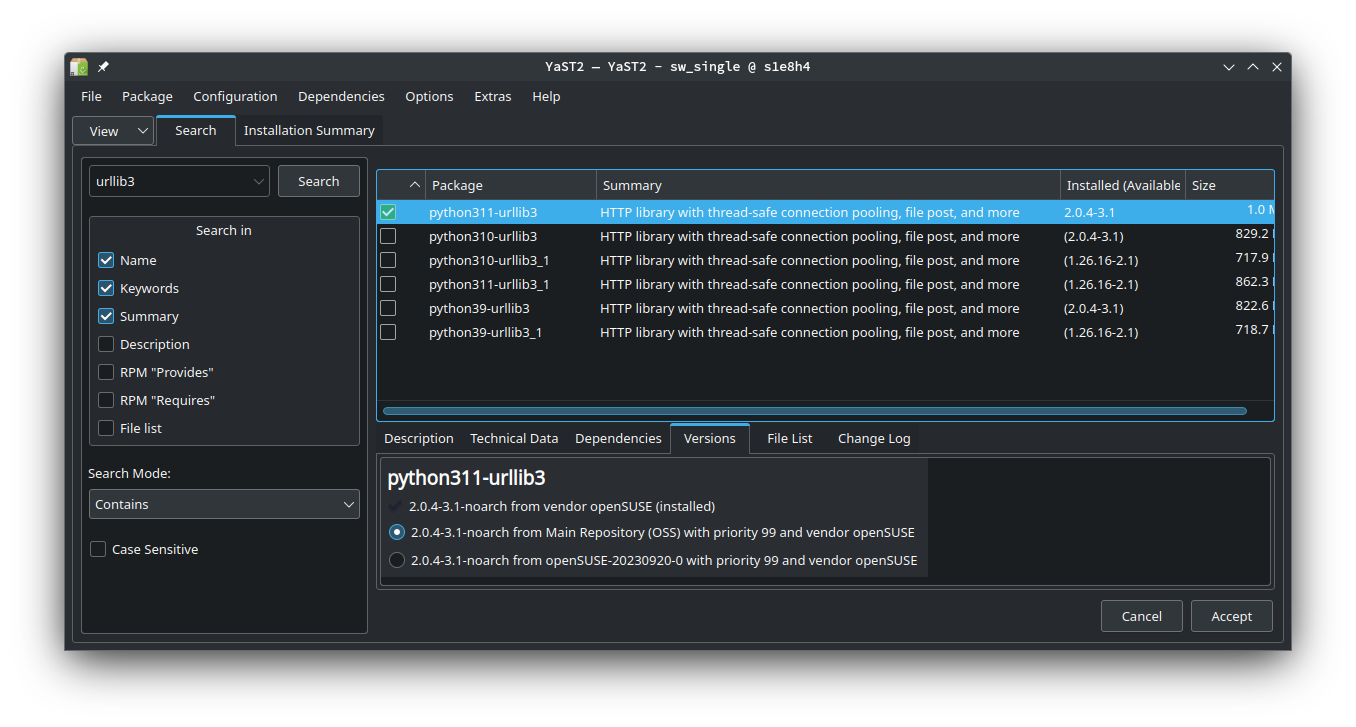Switch to the Change Log tab

[873, 438]
